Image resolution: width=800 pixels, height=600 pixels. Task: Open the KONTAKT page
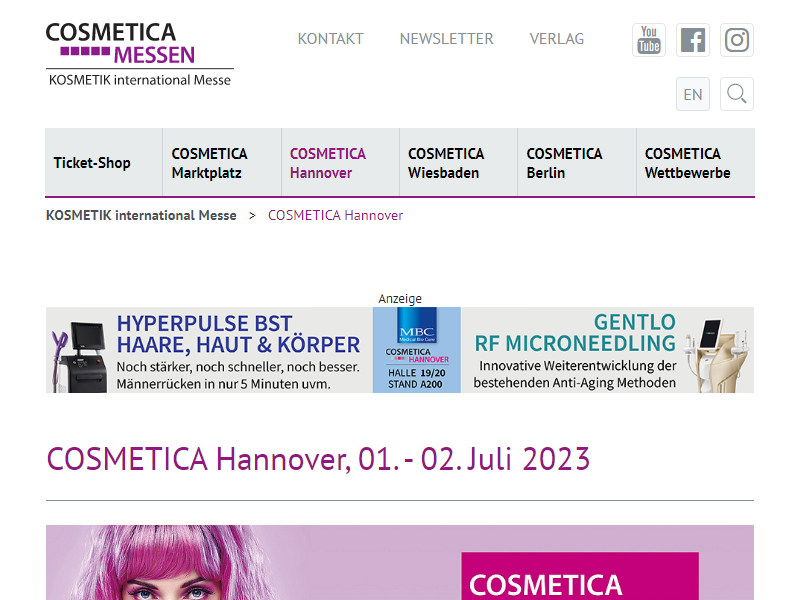[330, 39]
